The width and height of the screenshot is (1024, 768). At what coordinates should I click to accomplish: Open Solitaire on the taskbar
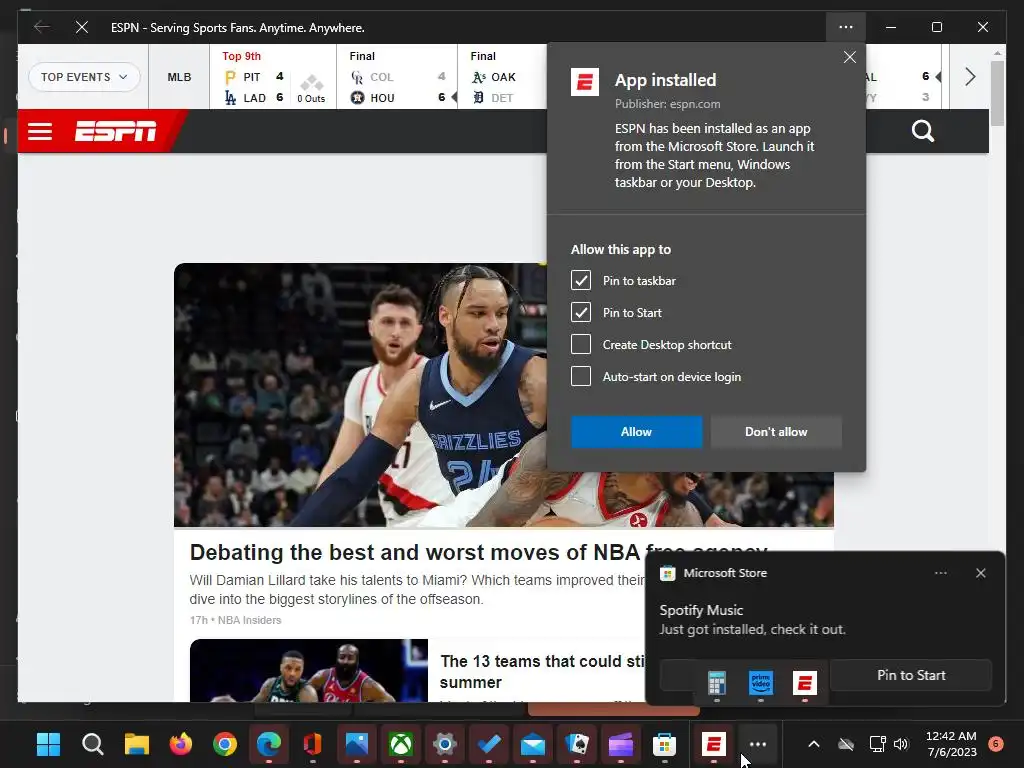tap(577, 744)
